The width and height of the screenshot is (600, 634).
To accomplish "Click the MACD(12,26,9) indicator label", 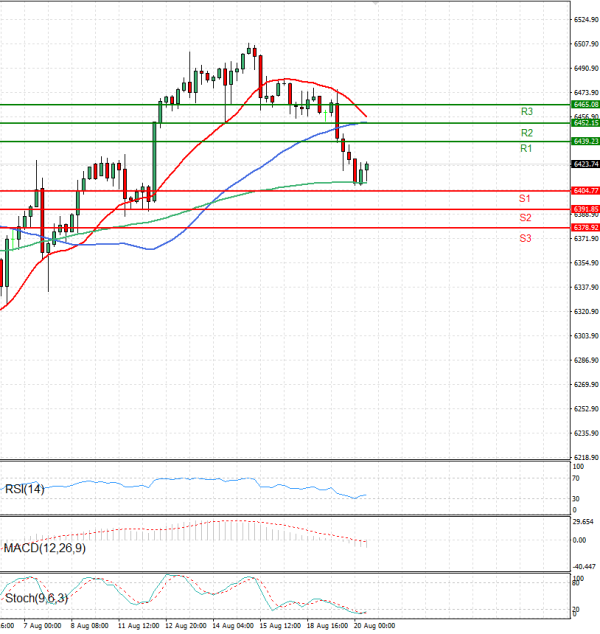I will point(44,548).
